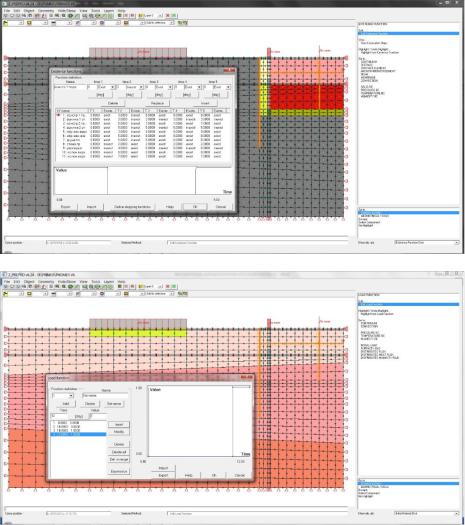Viewport: 465px width, 525px height.
Task: Click Delete all button in Load function dialog
Action: 119,452
